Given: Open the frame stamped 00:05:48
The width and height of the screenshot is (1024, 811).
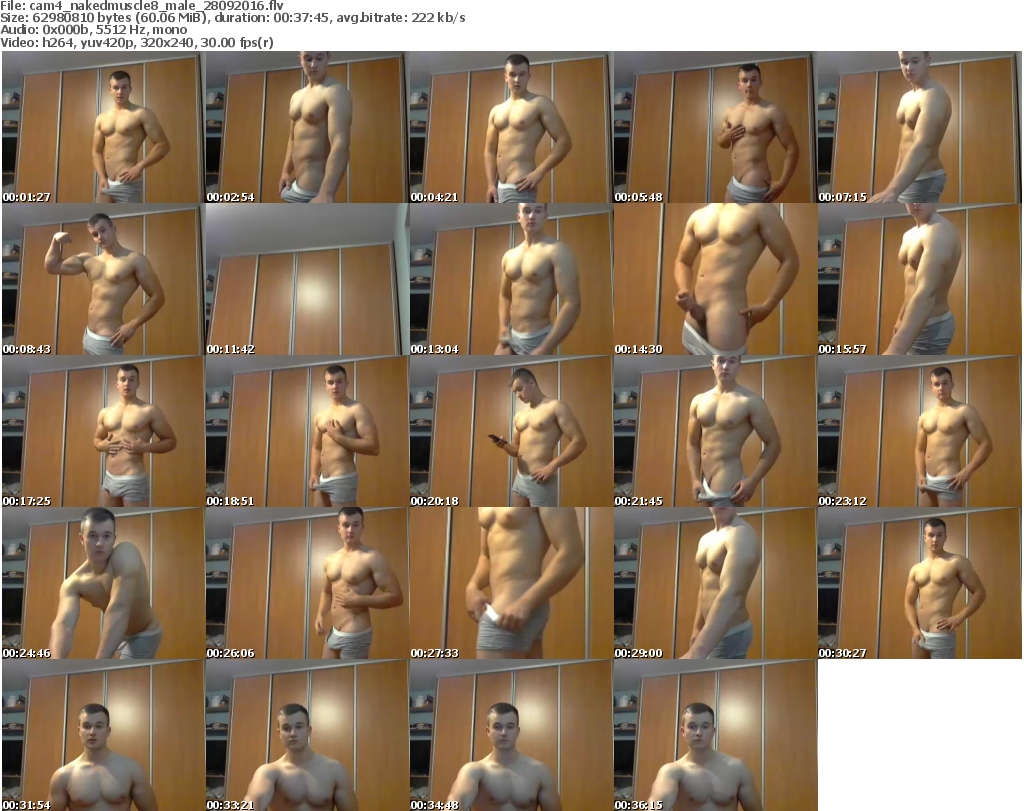Looking at the screenshot, I should click(x=715, y=127).
